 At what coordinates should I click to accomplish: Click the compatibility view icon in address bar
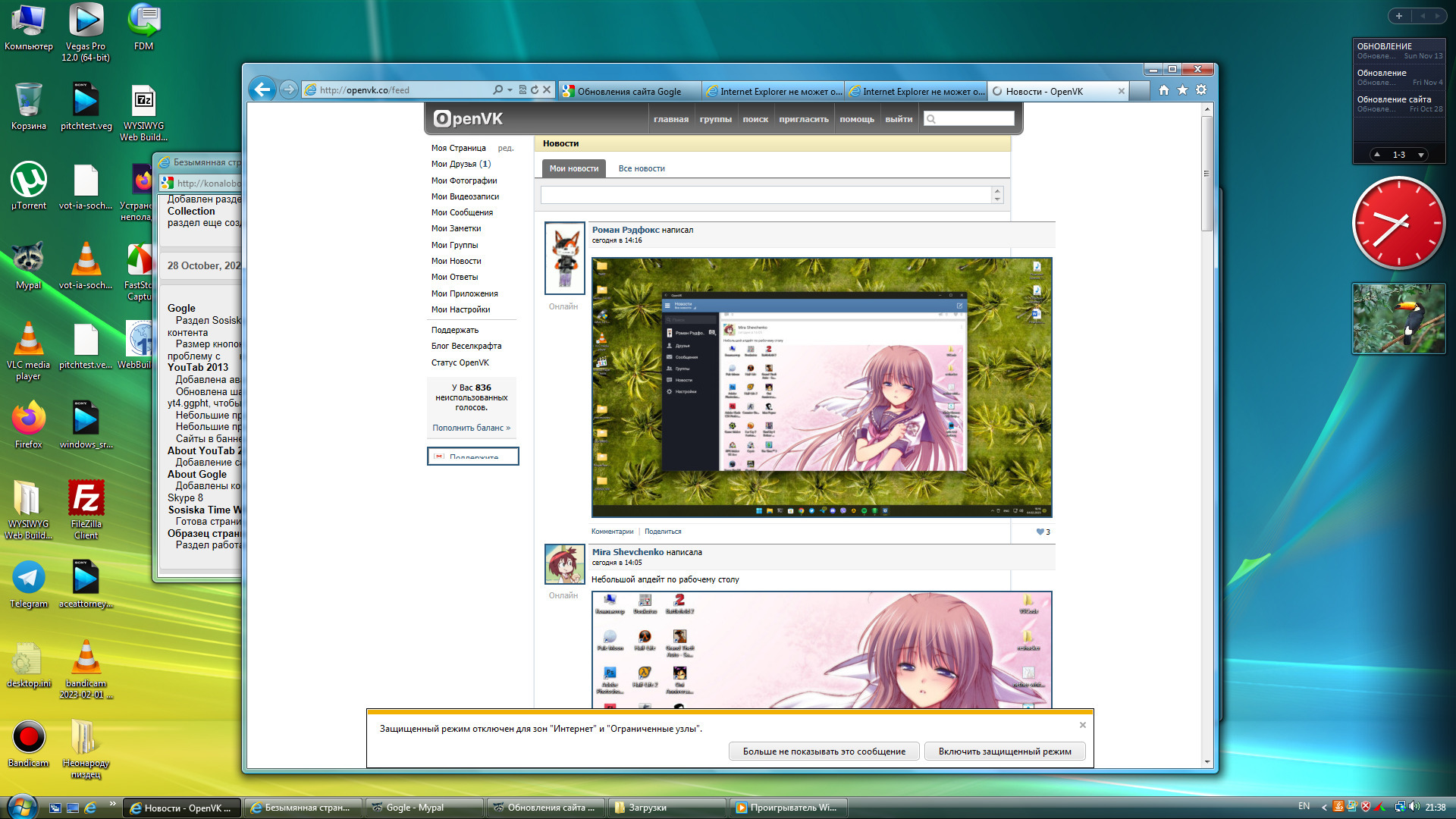point(522,90)
